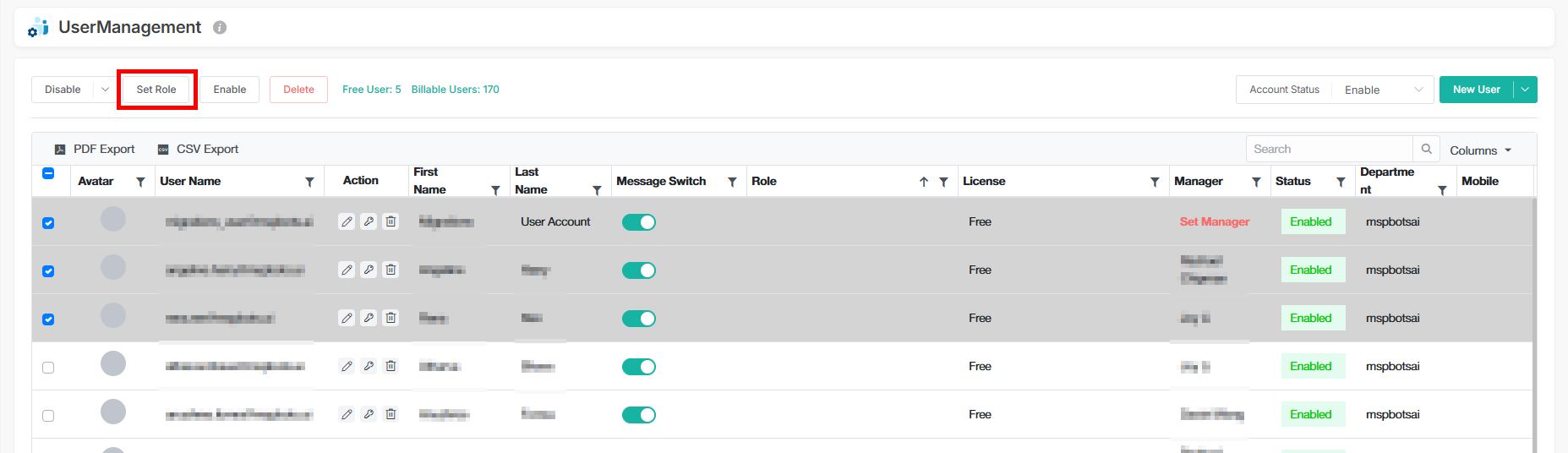Check the fourth row checkbox
Image resolution: width=1568 pixels, height=453 pixels.
click(48, 368)
